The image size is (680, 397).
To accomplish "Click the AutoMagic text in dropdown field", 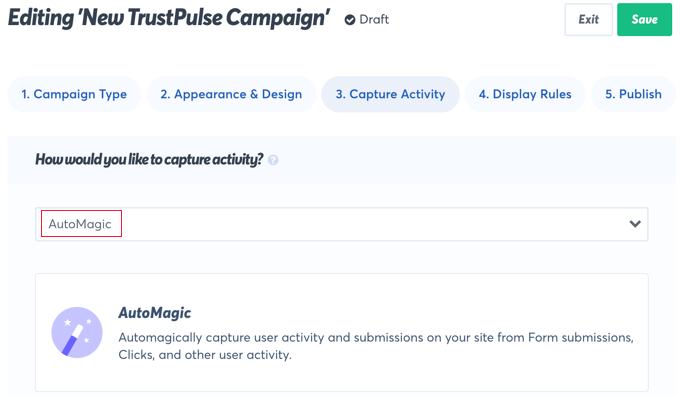I will point(80,224).
